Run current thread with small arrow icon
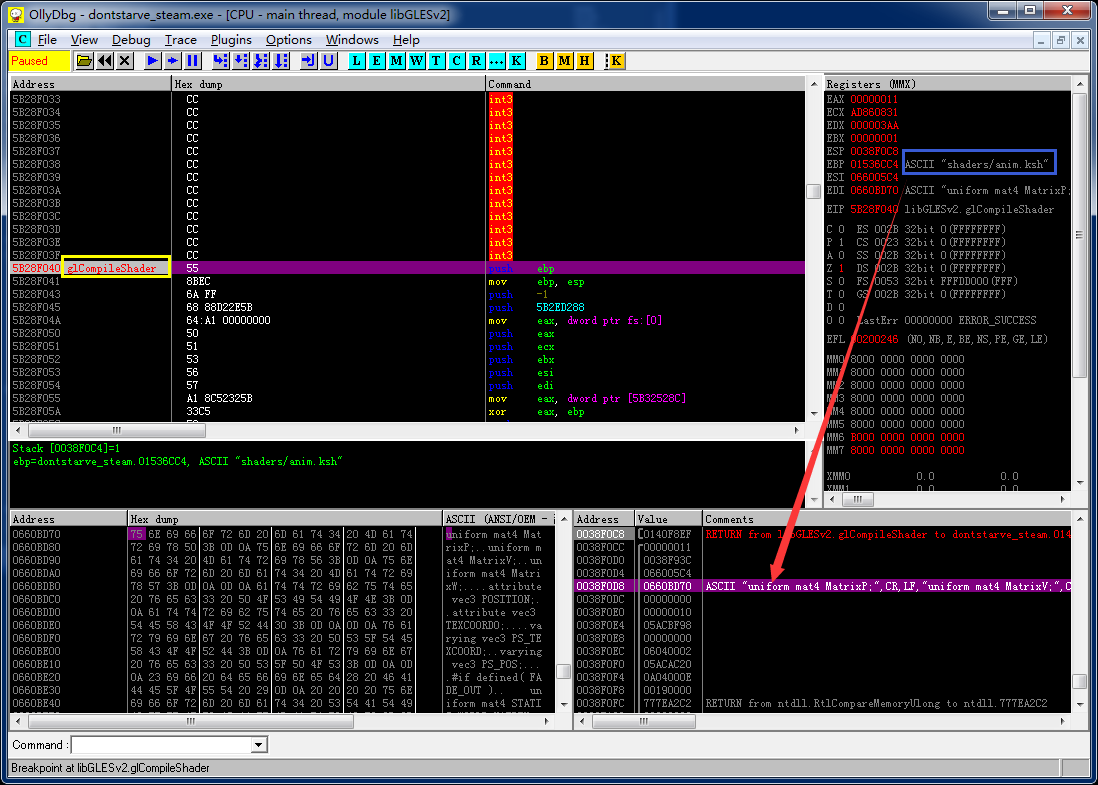 click(x=172, y=61)
